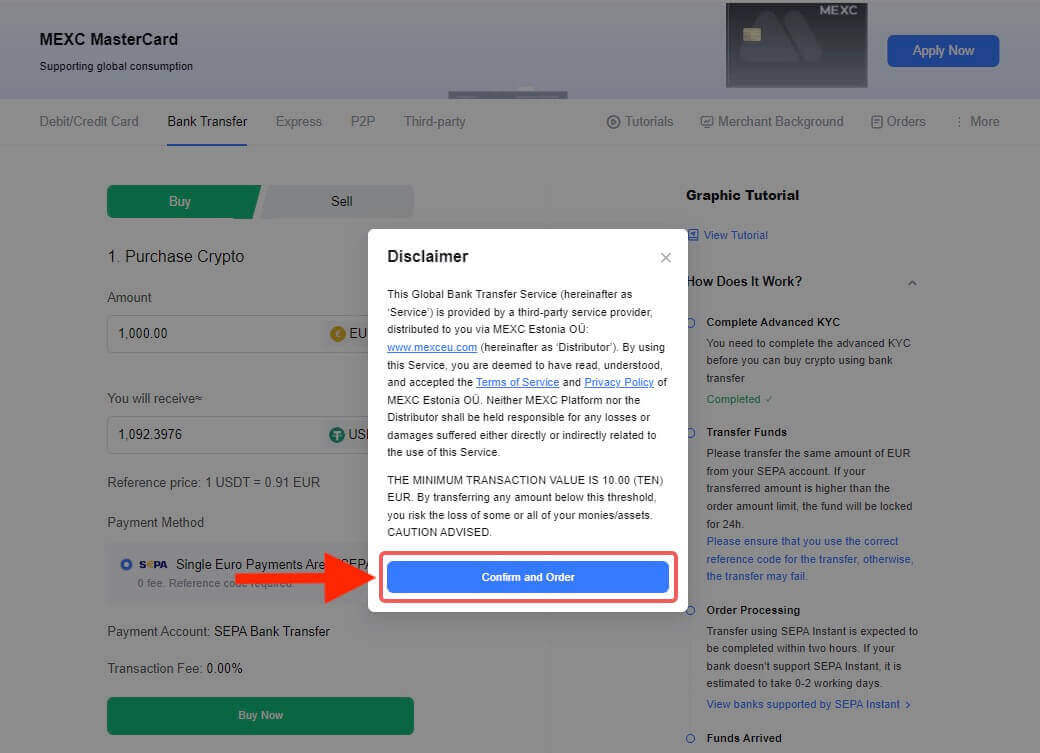Open the Third-party tab

click(434, 121)
